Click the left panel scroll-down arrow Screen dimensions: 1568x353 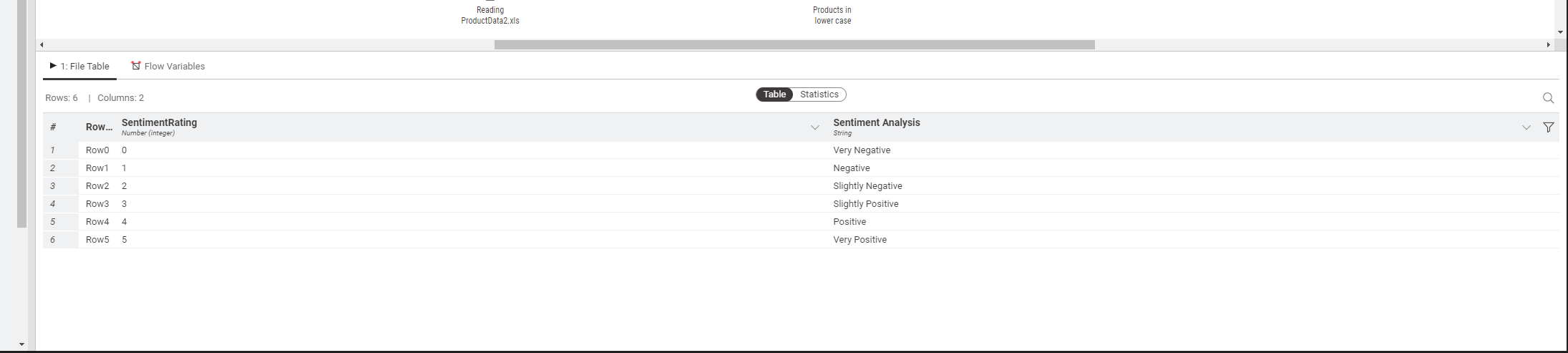click(21, 344)
